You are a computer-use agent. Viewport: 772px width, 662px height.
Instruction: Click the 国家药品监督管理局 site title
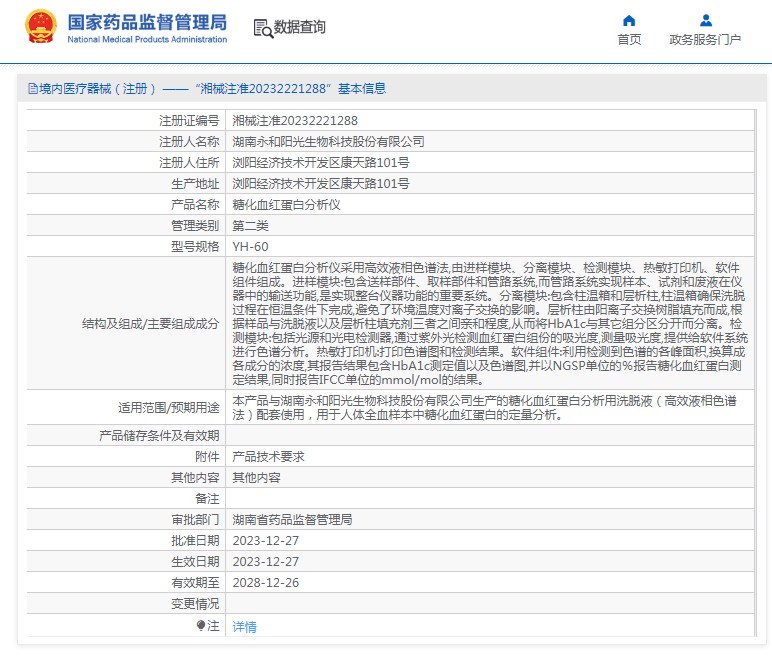coord(146,22)
